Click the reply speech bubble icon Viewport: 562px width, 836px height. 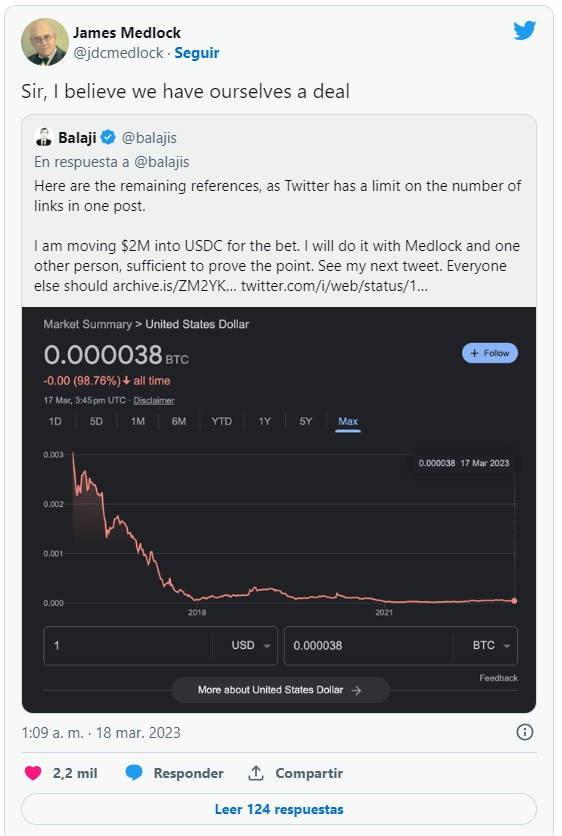[134, 773]
